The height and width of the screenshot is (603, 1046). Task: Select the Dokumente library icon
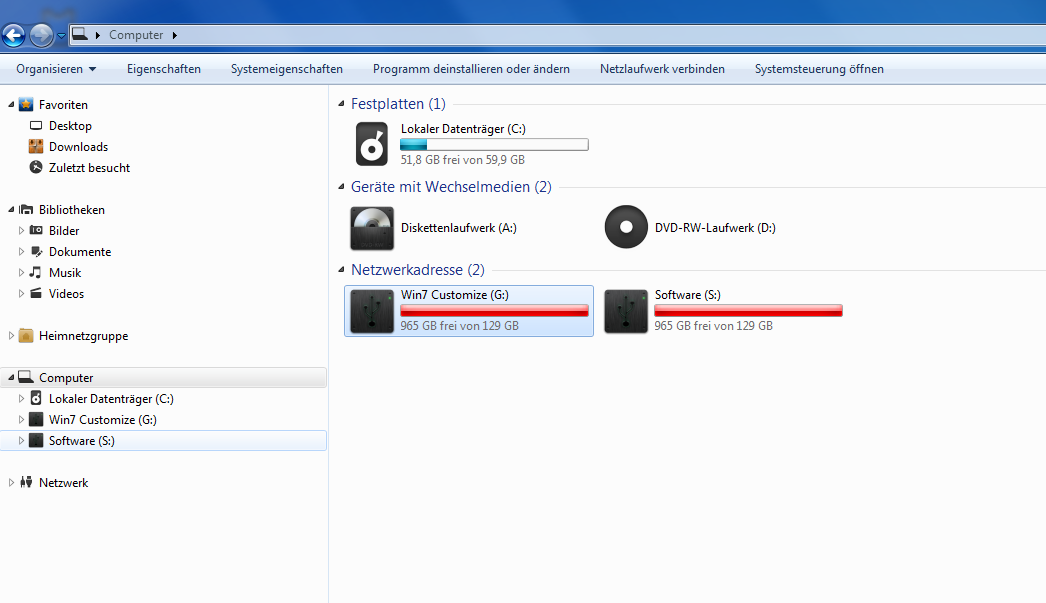pos(37,251)
